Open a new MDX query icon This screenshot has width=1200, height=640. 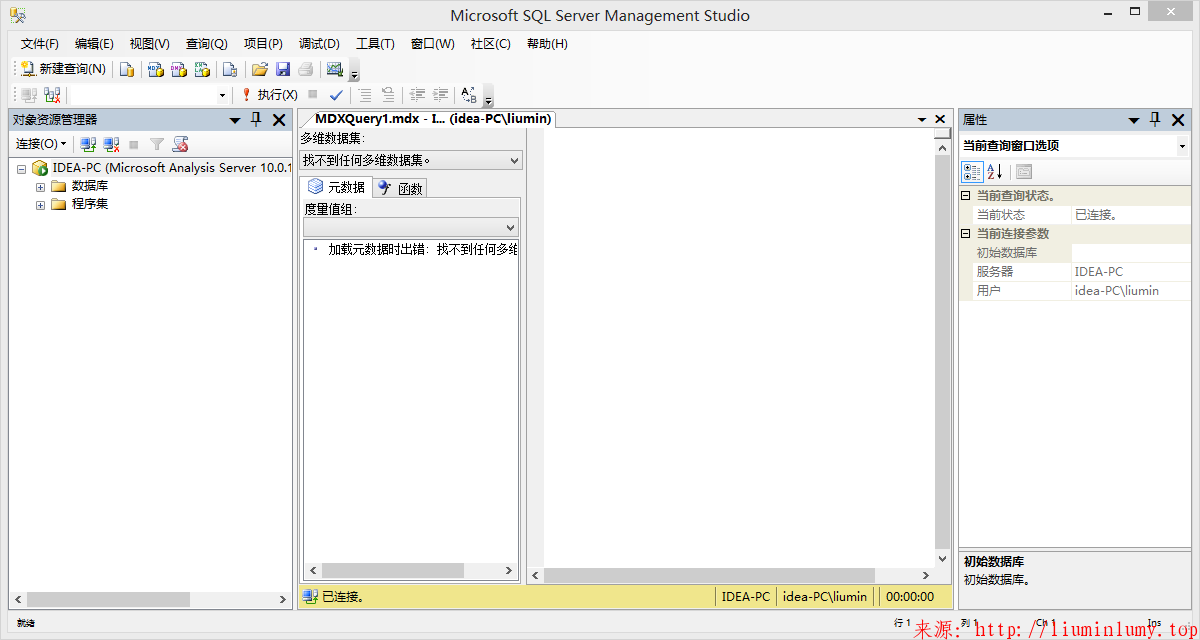155,69
